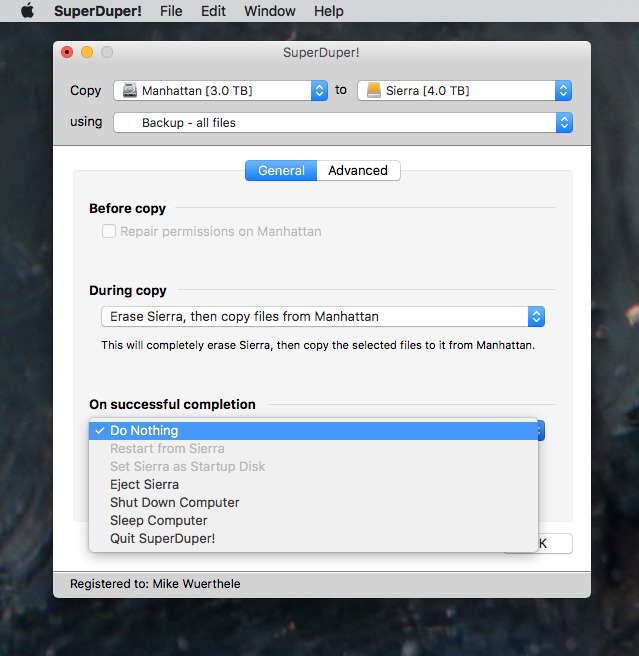
Task: Click the On successful completion heading
Action: point(172,405)
